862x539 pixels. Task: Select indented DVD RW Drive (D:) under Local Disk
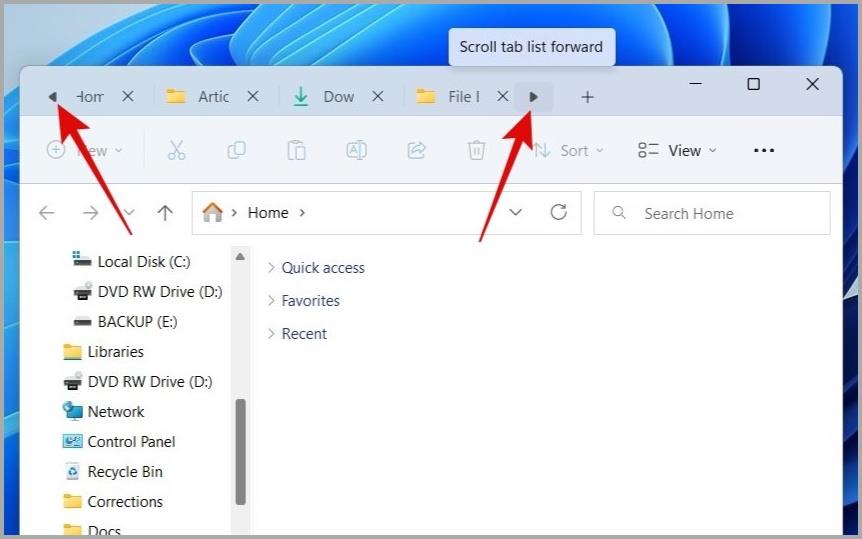159,292
